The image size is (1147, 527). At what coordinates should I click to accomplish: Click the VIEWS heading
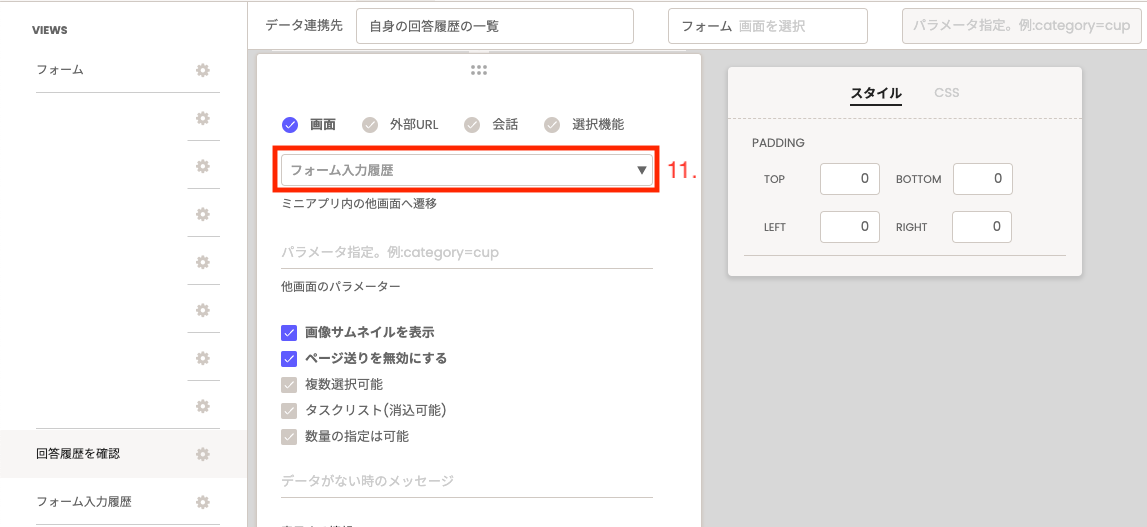(x=50, y=30)
